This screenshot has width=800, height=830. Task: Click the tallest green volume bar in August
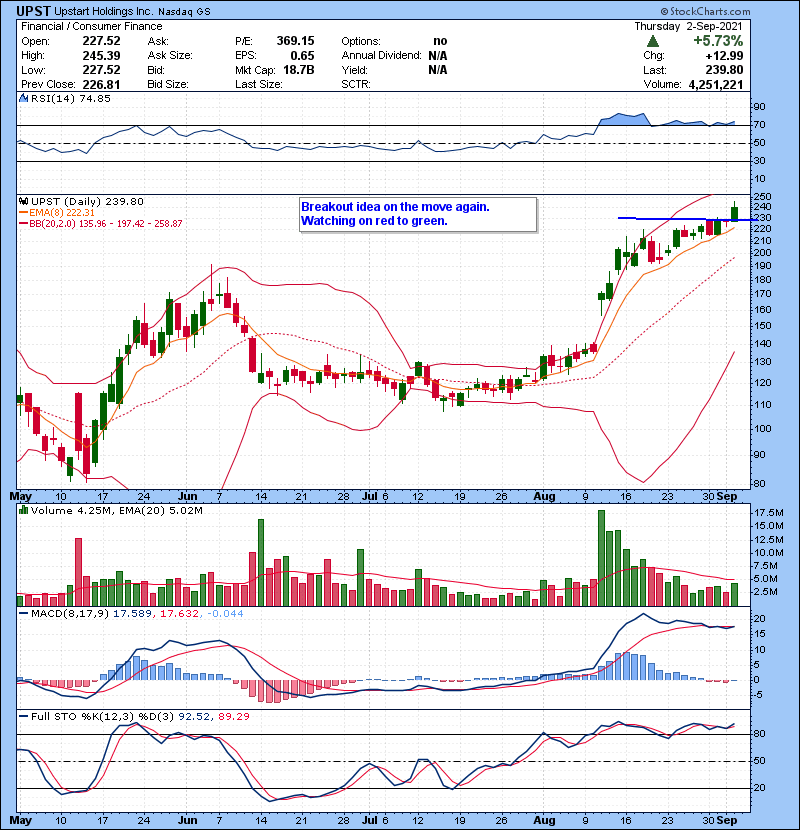point(601,558)
